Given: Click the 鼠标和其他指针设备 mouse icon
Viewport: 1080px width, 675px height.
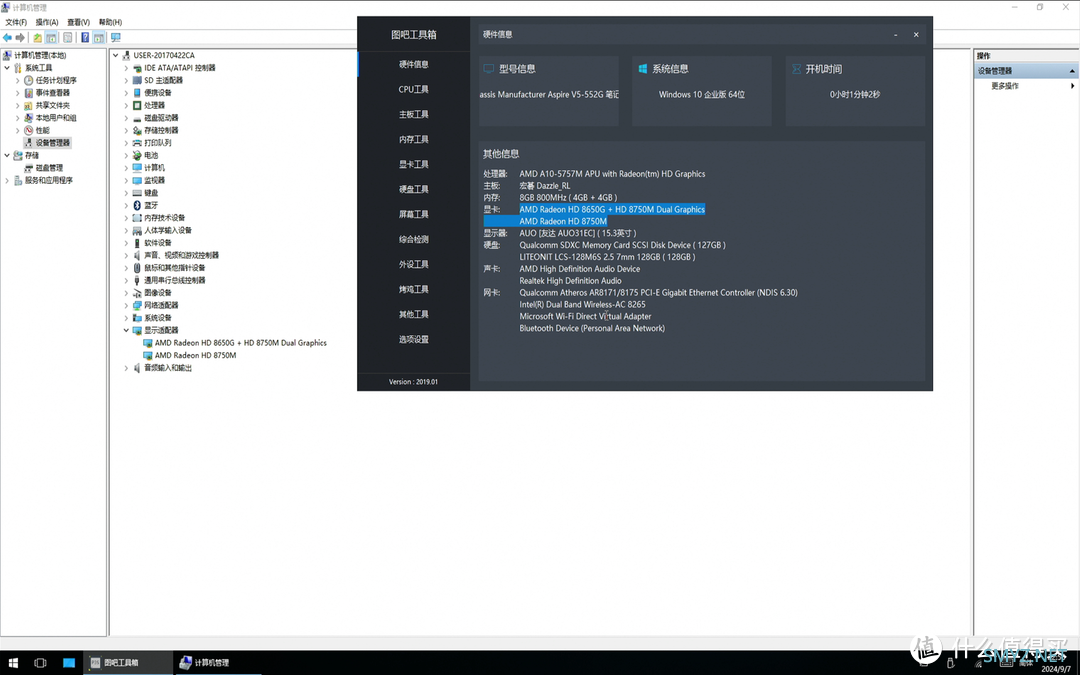Looking at the screenshot, I should [137, 268].
